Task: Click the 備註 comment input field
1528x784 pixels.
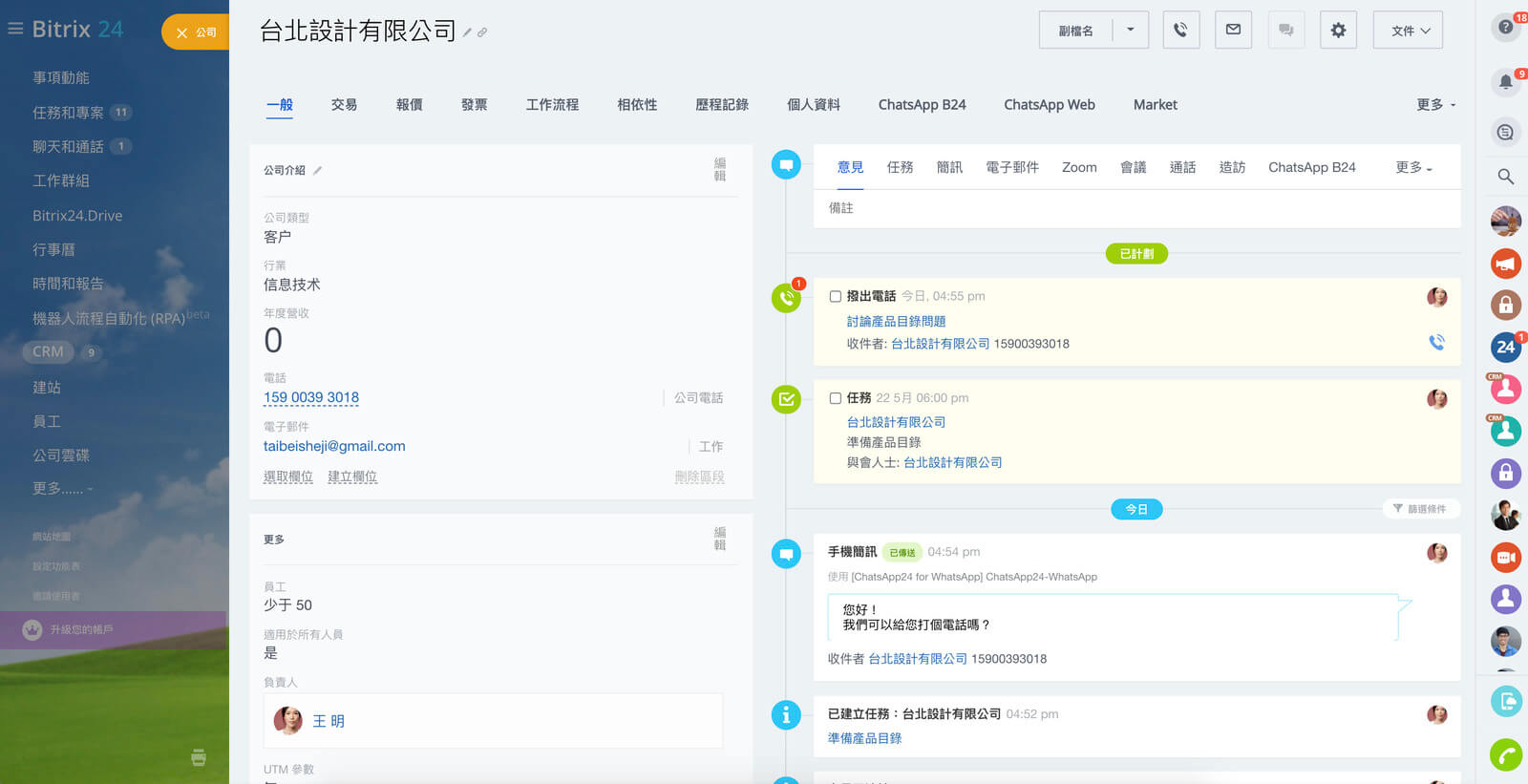Action: [1136, 208]
